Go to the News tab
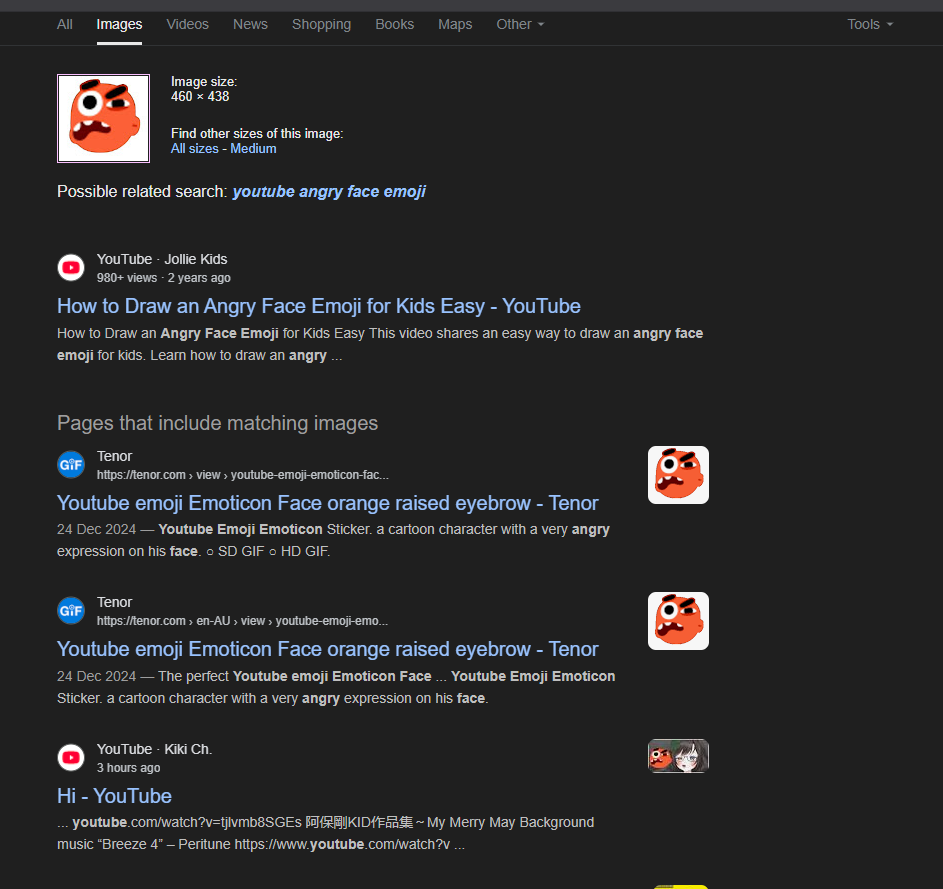Image resolution: width=943 pixels, height=889 pixels. click(x=250, y=24)
